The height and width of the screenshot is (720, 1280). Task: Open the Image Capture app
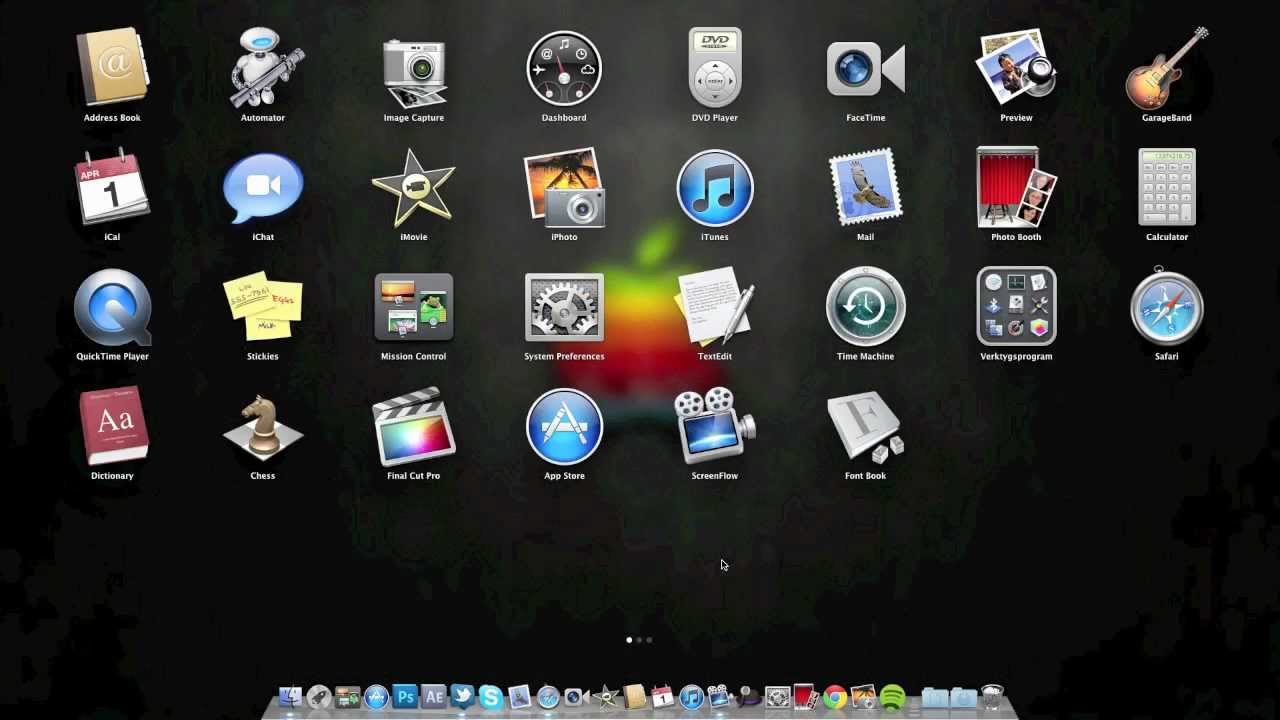(x=414, y=72)
